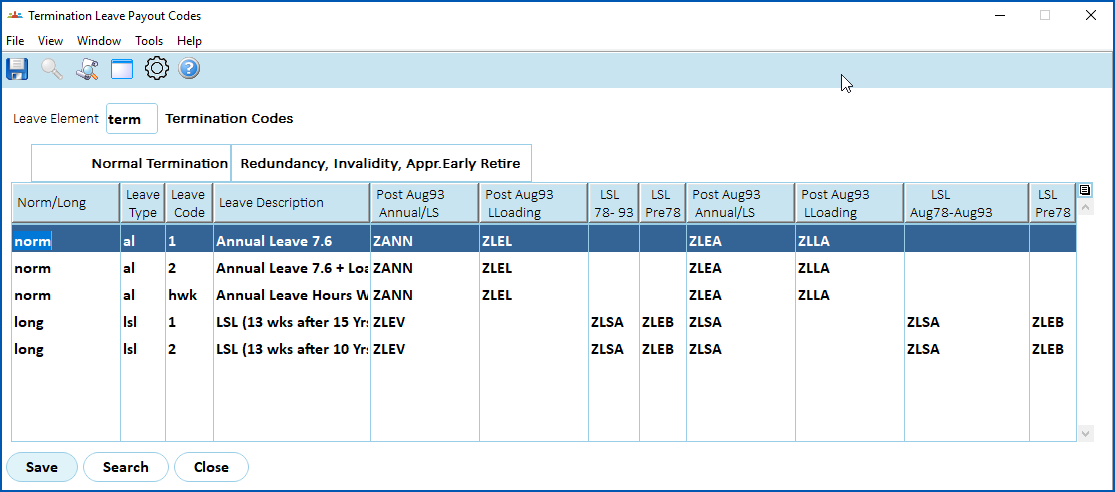Select the 'LSL (13 wks after 10 Yrs' cell
The height and width of the screenshot is (492, 1115).
coord(292,349)
